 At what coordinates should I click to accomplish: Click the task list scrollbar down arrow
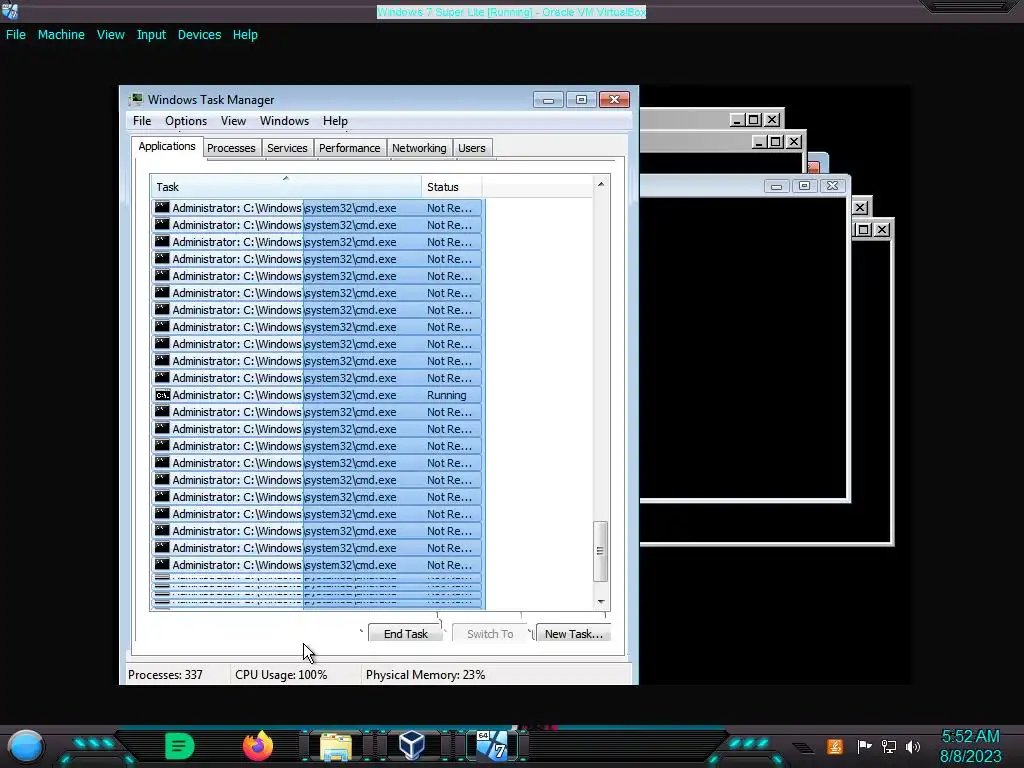click(601, 601)
